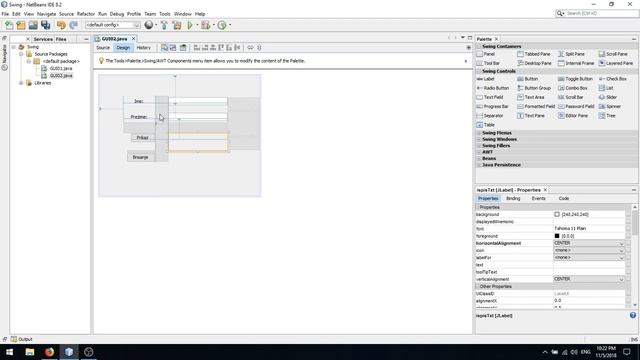Open the default config dropdown
This screenshot has height=360, width=640.
pyautogui.click(x=112, y=25)
